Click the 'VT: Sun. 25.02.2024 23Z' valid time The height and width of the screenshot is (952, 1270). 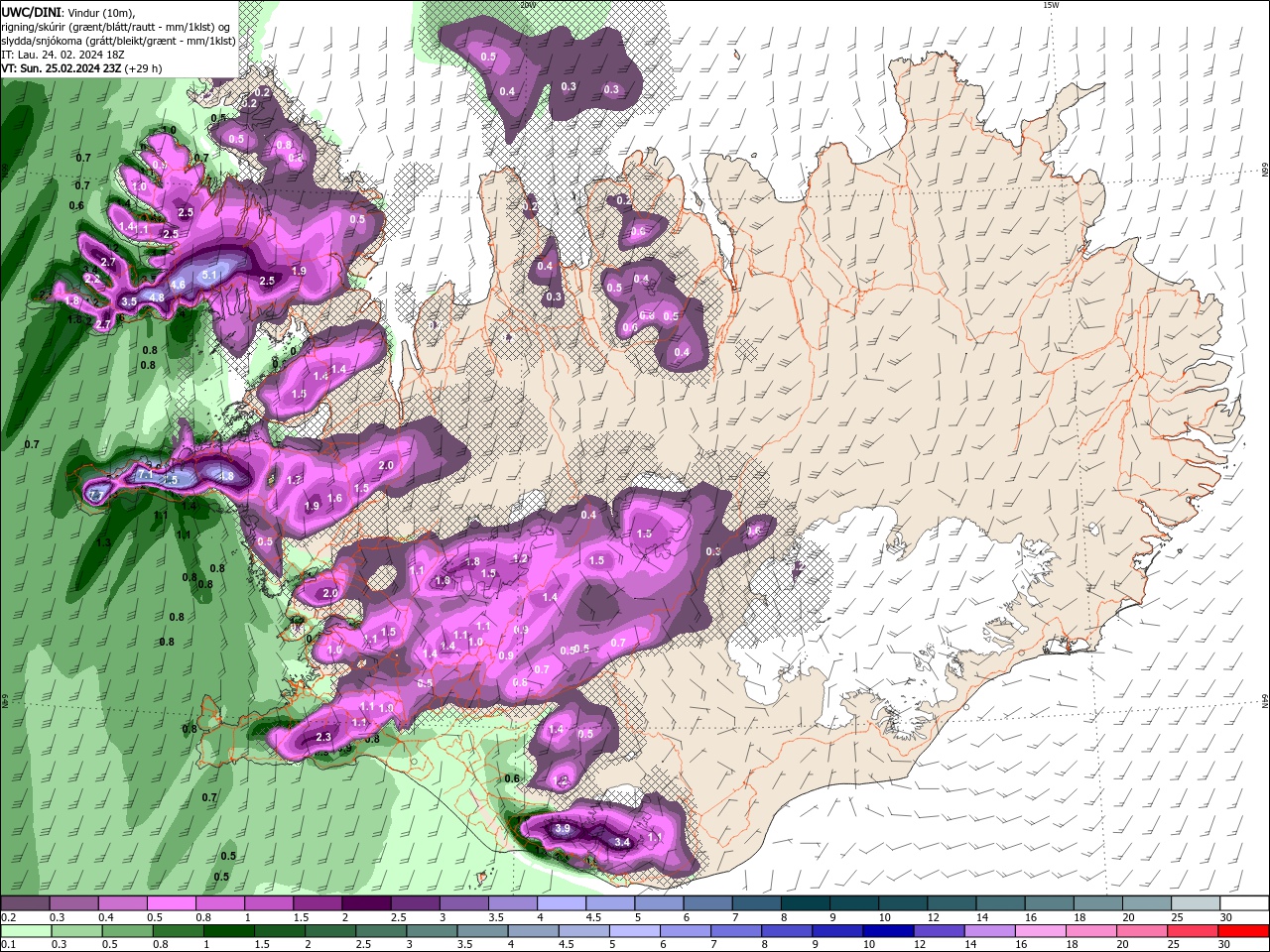click(62, 68)
